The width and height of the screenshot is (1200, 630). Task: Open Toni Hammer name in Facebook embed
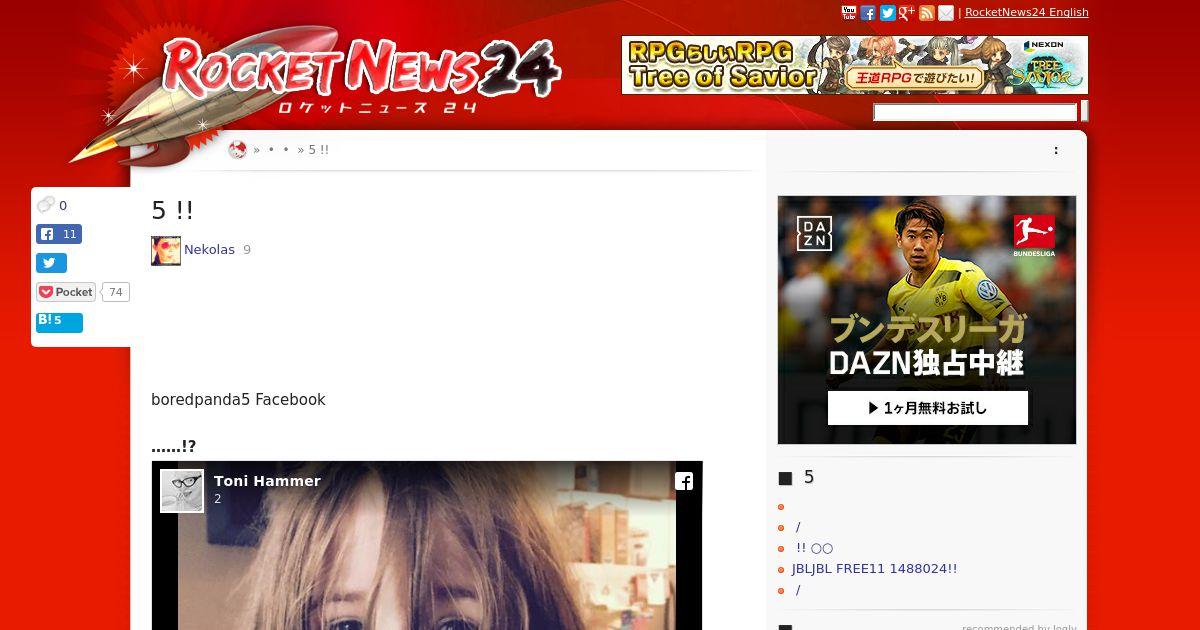pos(267,481)
